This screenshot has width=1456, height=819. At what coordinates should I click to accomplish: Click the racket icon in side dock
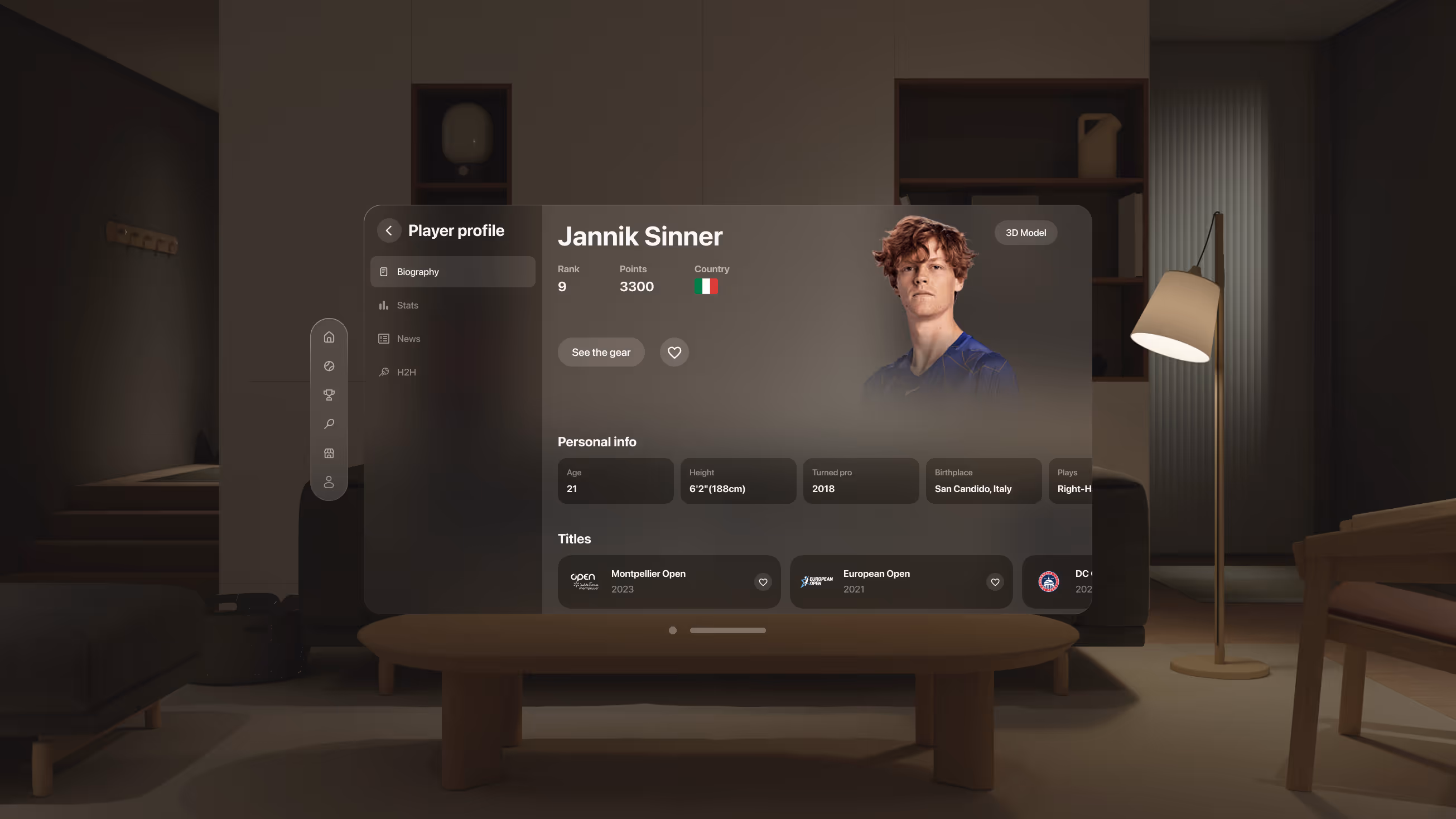[x=329, y=424]
